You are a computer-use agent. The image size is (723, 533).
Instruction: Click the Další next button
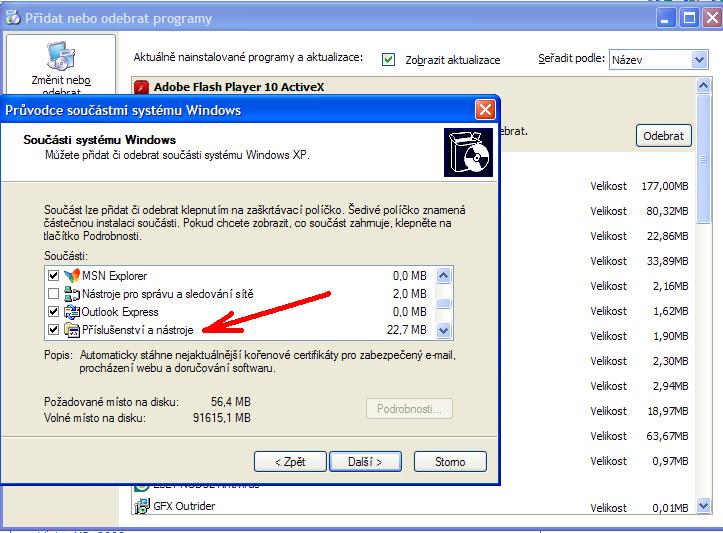click(x=365, y=462)
